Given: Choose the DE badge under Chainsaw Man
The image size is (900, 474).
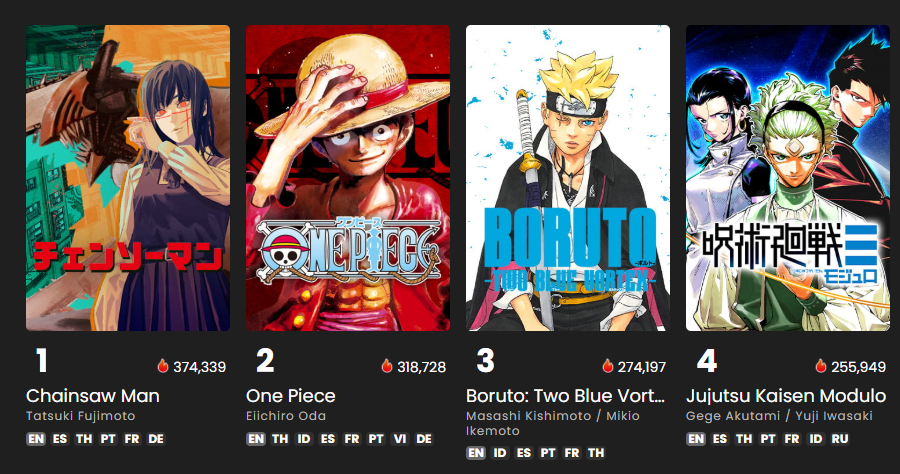Looking at the screenshot, I should [156, 439].
